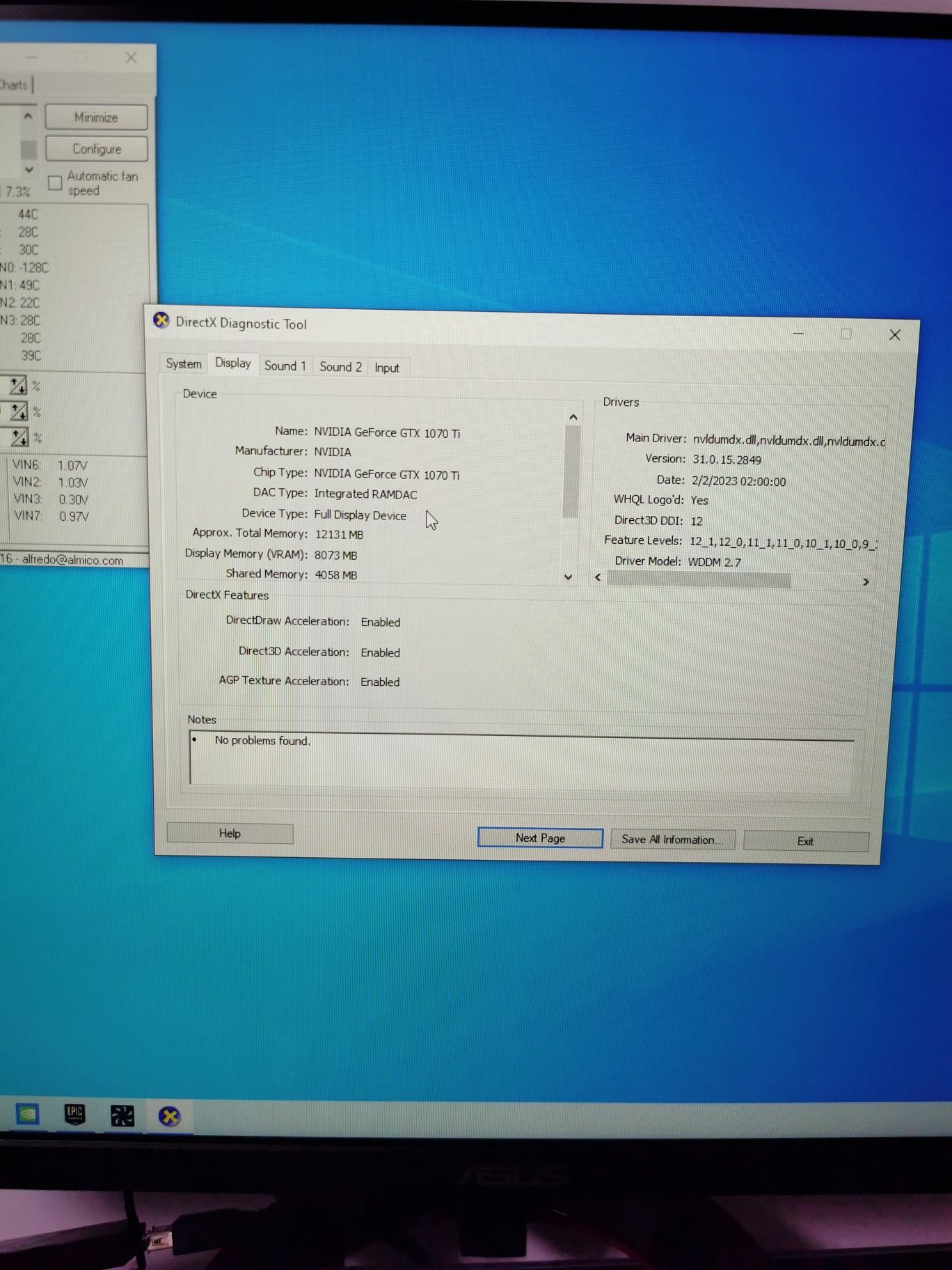
Task: Select the DirectX Diagnostic taskbar icon
Action: pos(169,1117)
